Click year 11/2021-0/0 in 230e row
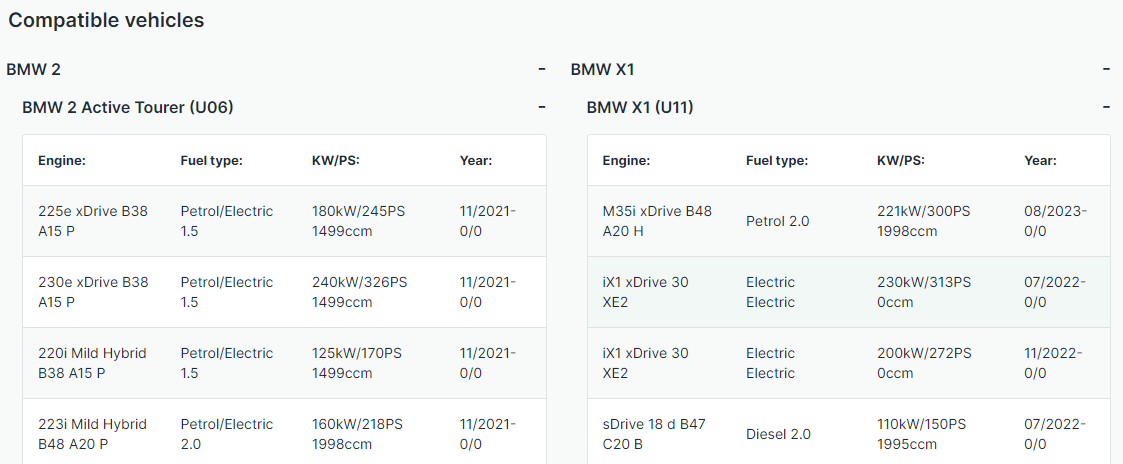The image size is (1123, 464). pyautogui.click(x=488, y=292)
